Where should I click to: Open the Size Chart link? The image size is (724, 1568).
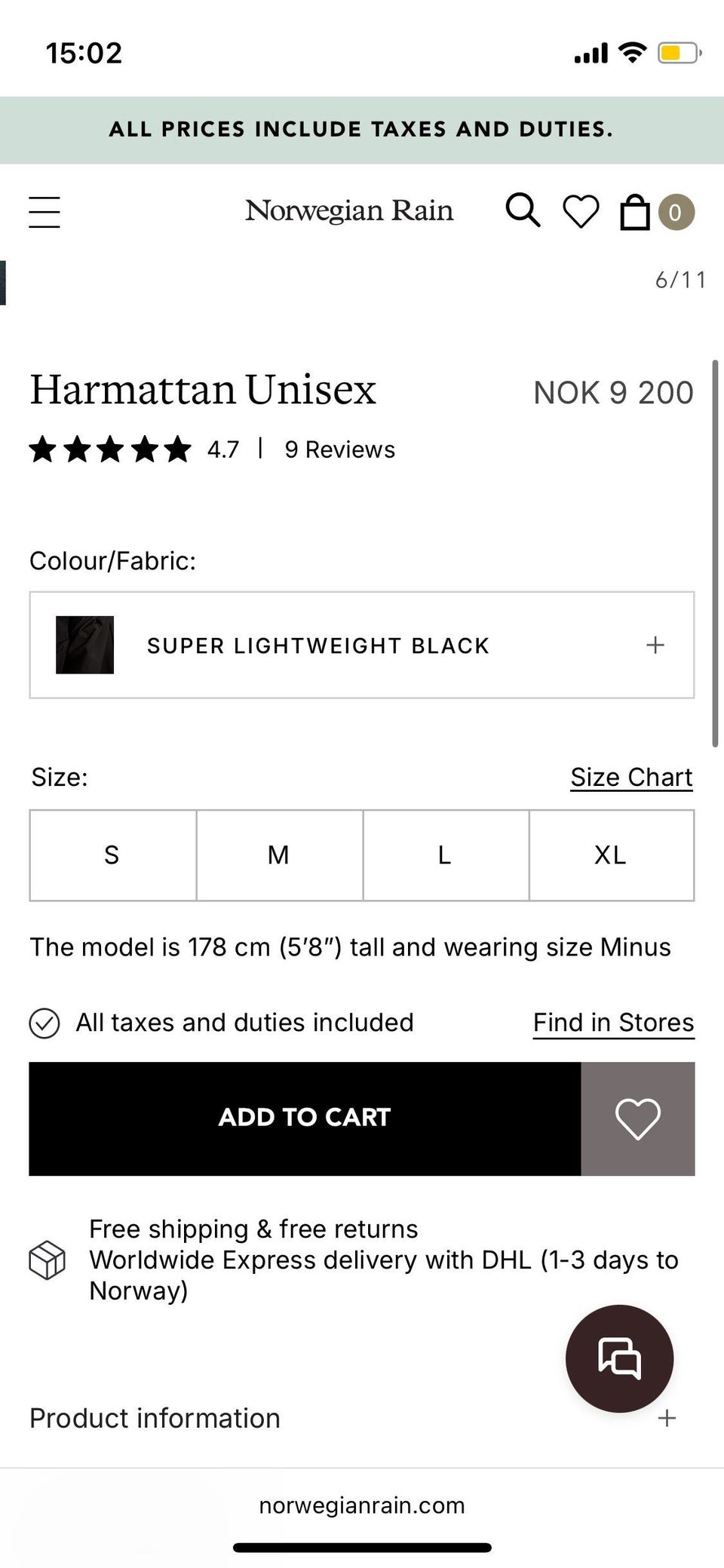[x=631, y=777]
